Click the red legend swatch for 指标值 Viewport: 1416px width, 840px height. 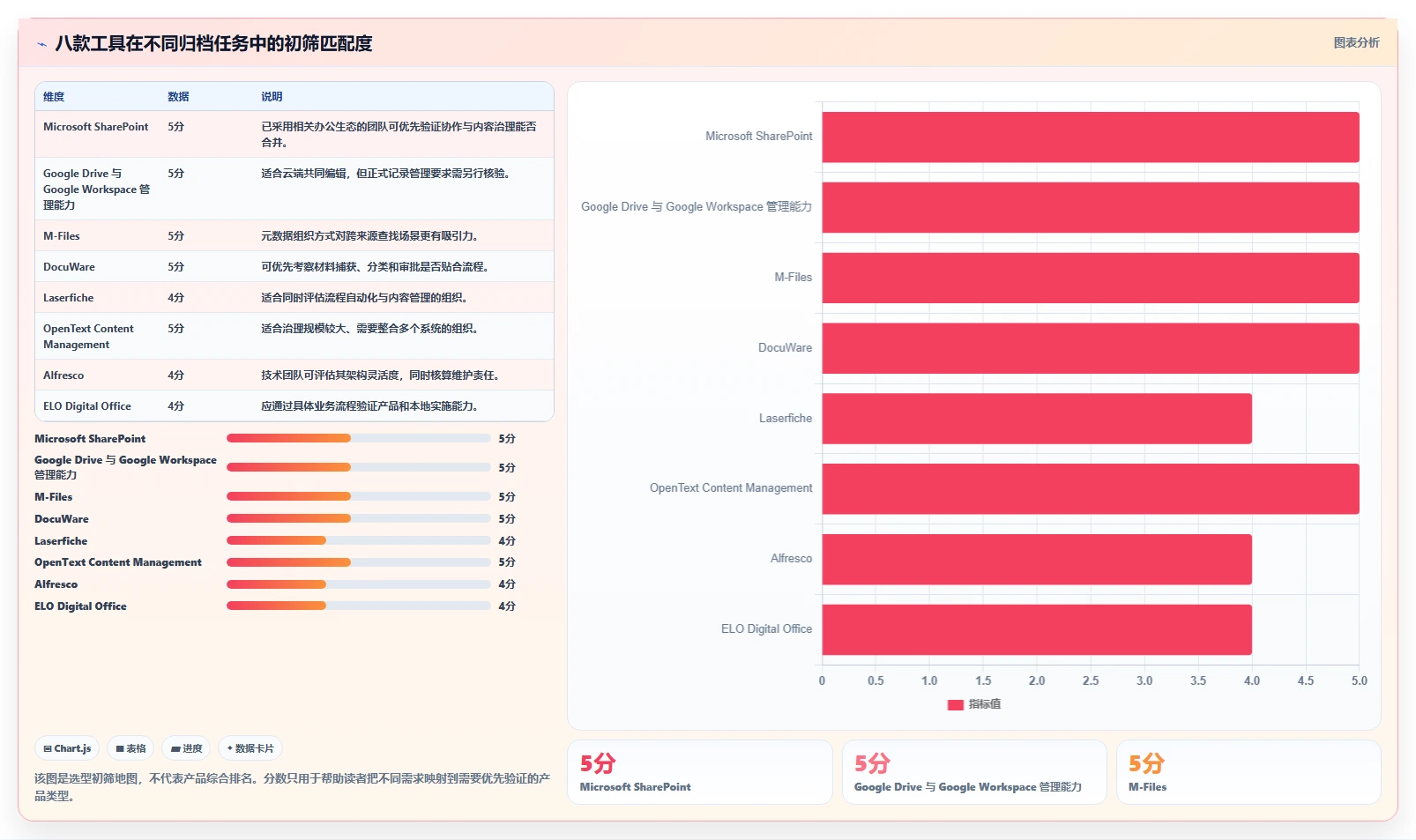tap(955, 704)
